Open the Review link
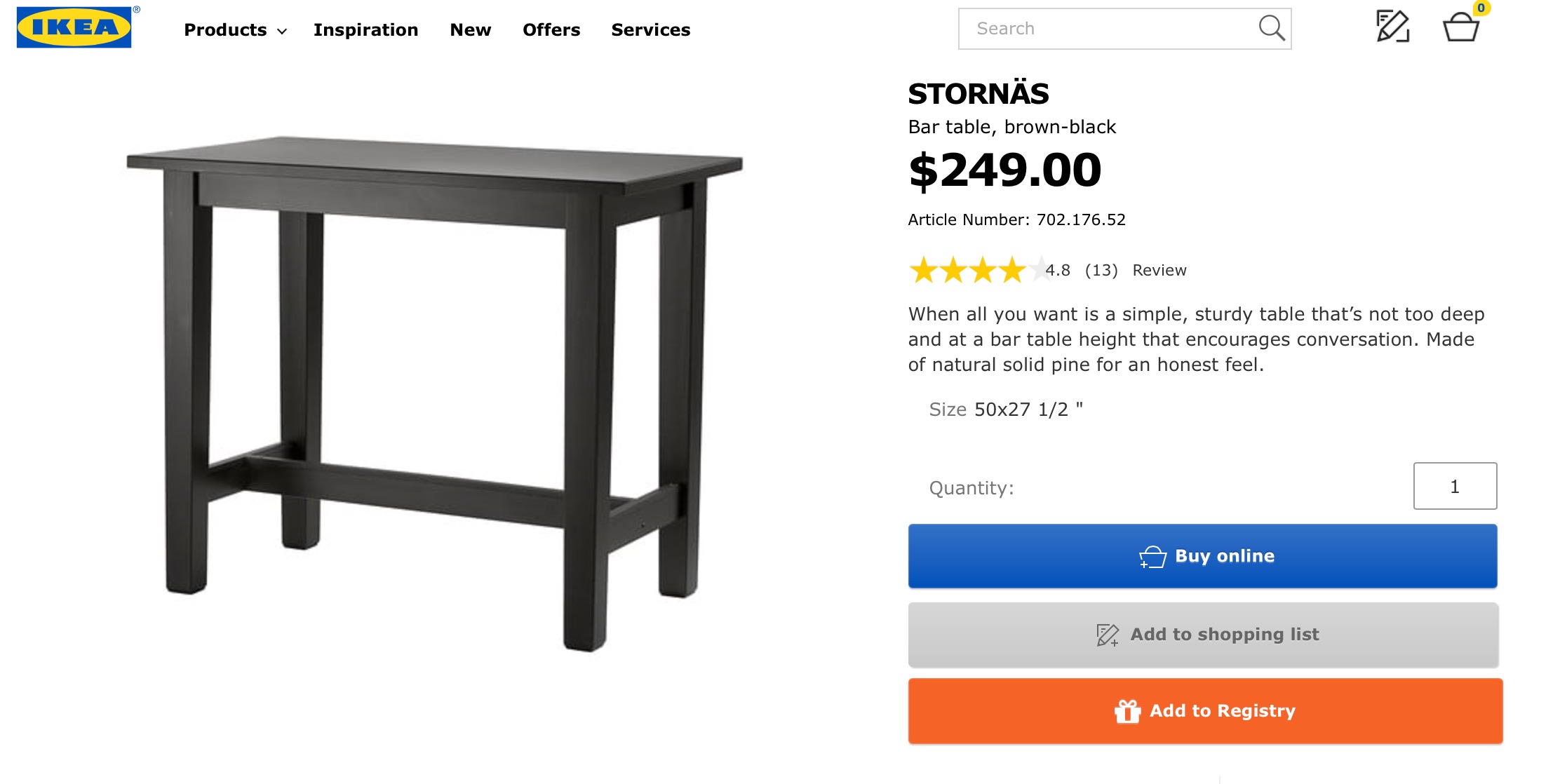The width and height of the screenshot is (1560, 784). point(1159,270)
